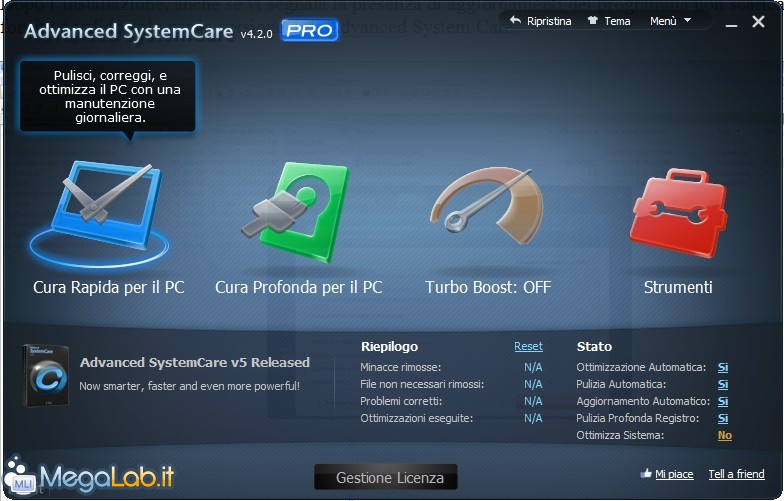Click the Minacce rimosse N/A value
The height and width of the screenshot is (501, 784).
click(533, 368)
